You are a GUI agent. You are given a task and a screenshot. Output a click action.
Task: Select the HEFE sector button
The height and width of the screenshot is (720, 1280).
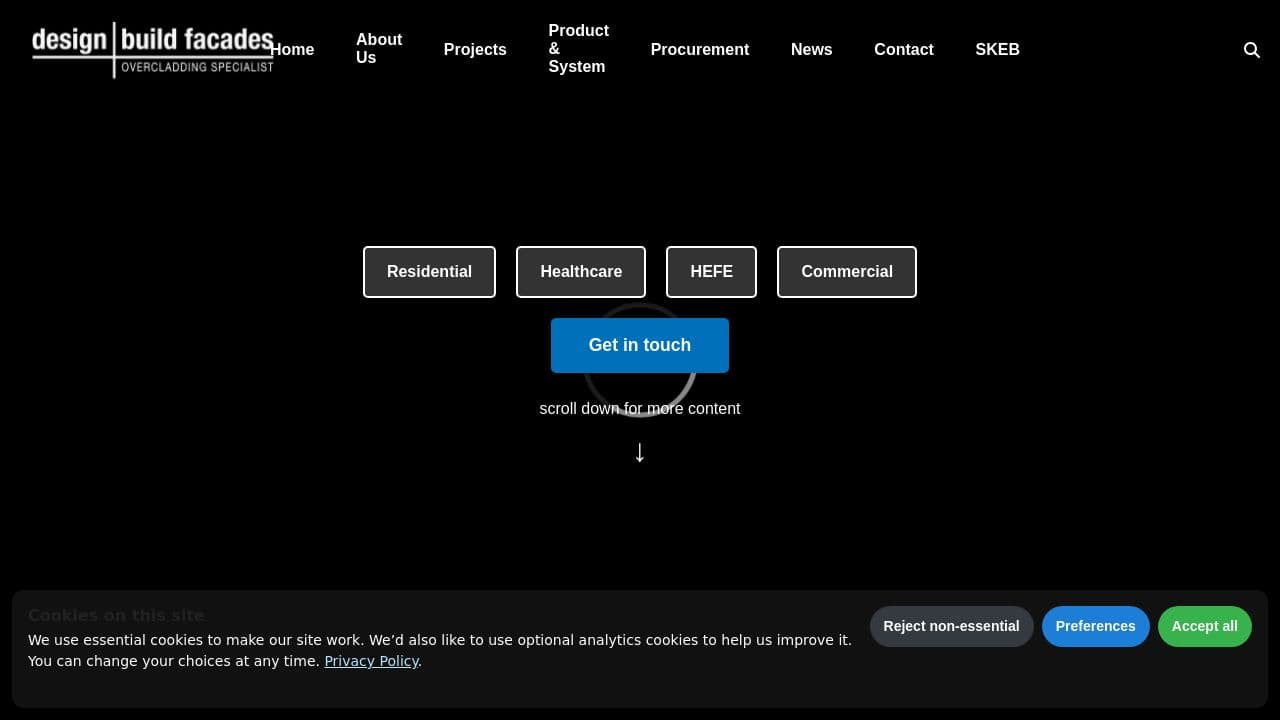pyautogui.click(x=711, y=272)
